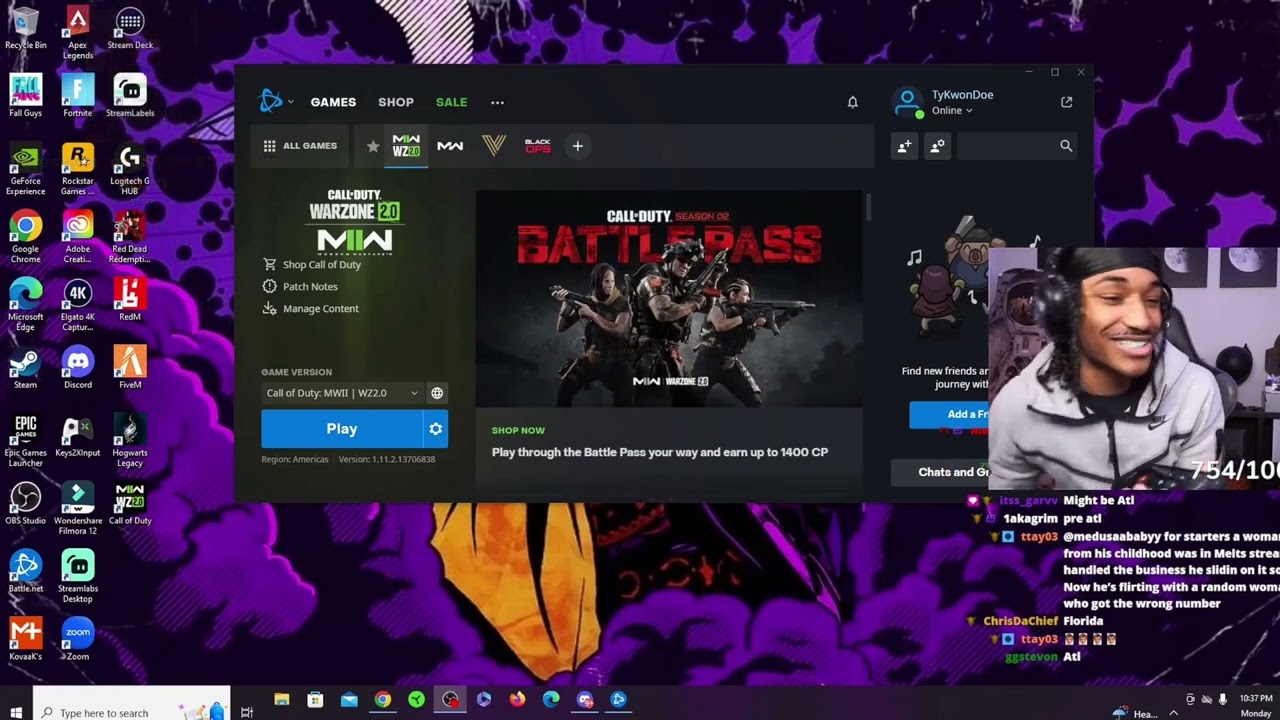The image size is (1280, 720).
Task: Open Chats and Groups button
Action: coord(940,472)
